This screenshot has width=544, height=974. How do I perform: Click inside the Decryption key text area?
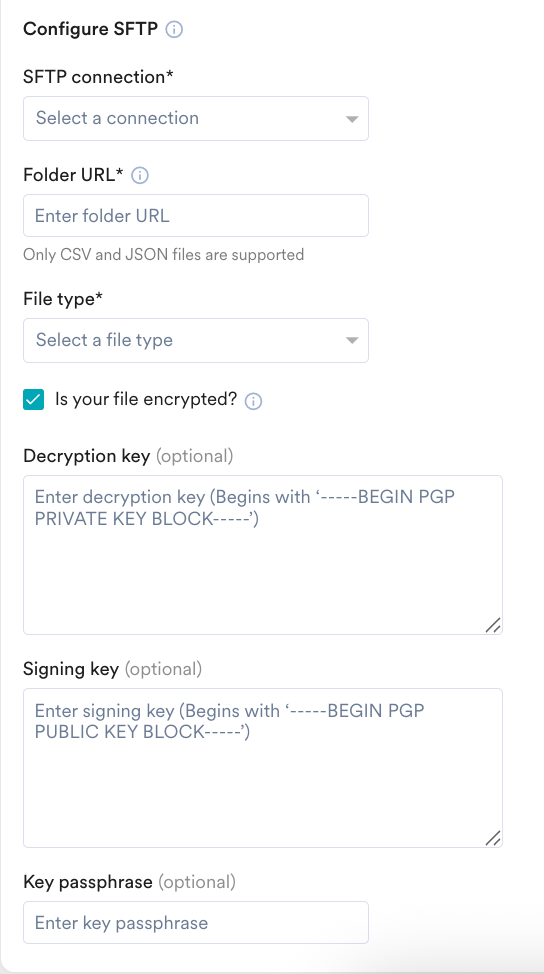pos(263,555)
